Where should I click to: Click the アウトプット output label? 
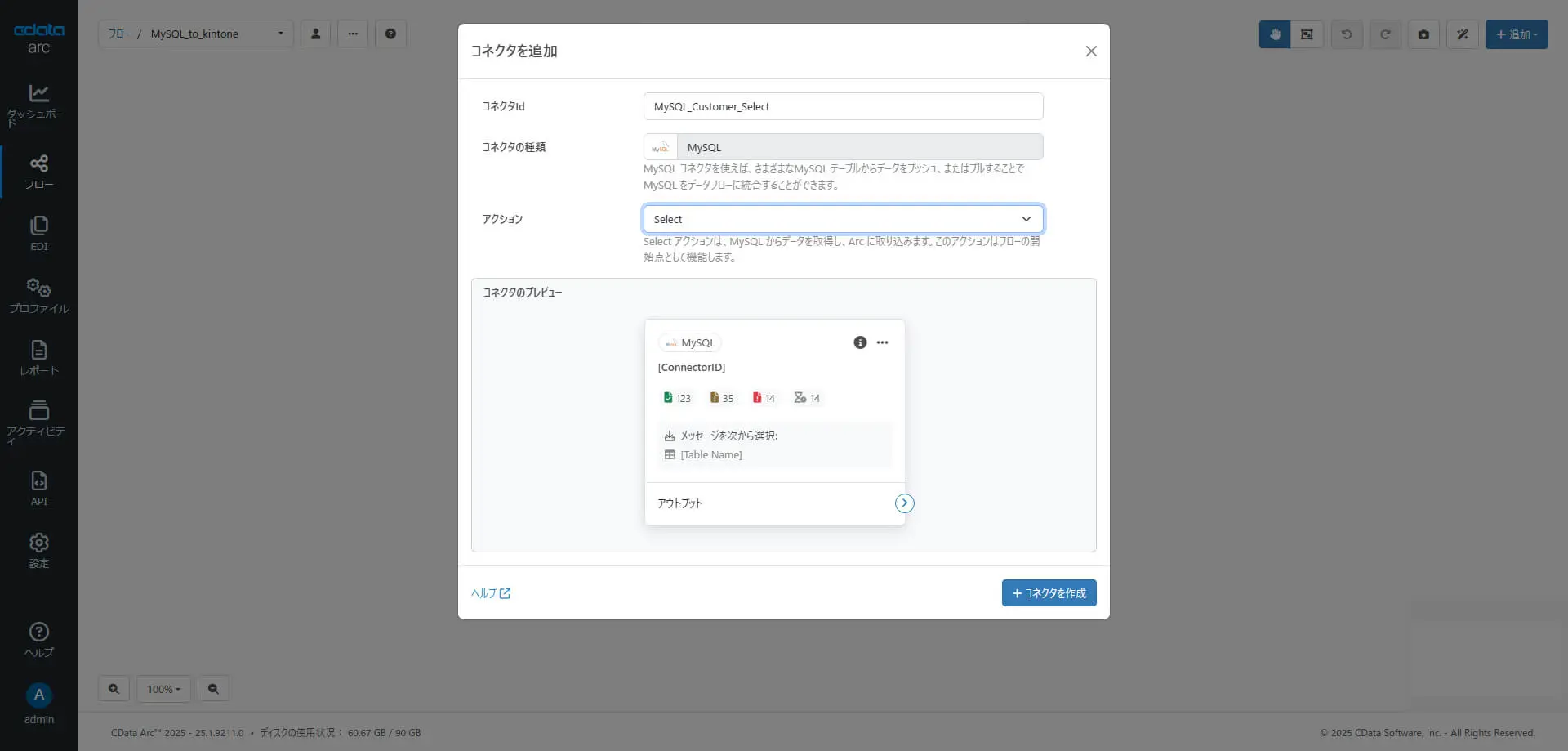680,503
